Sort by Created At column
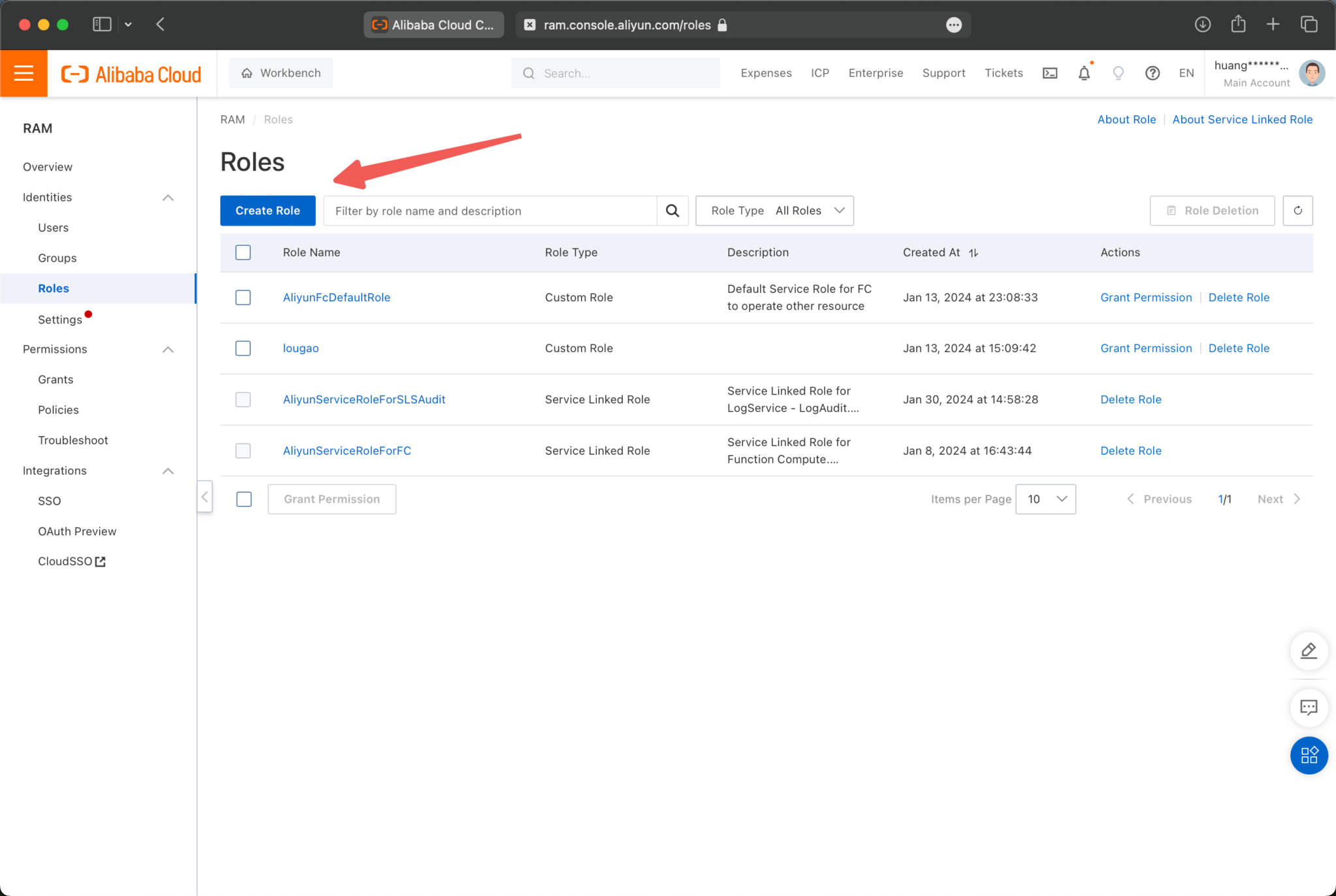The image size is (1336, 896). pos(973,253)
